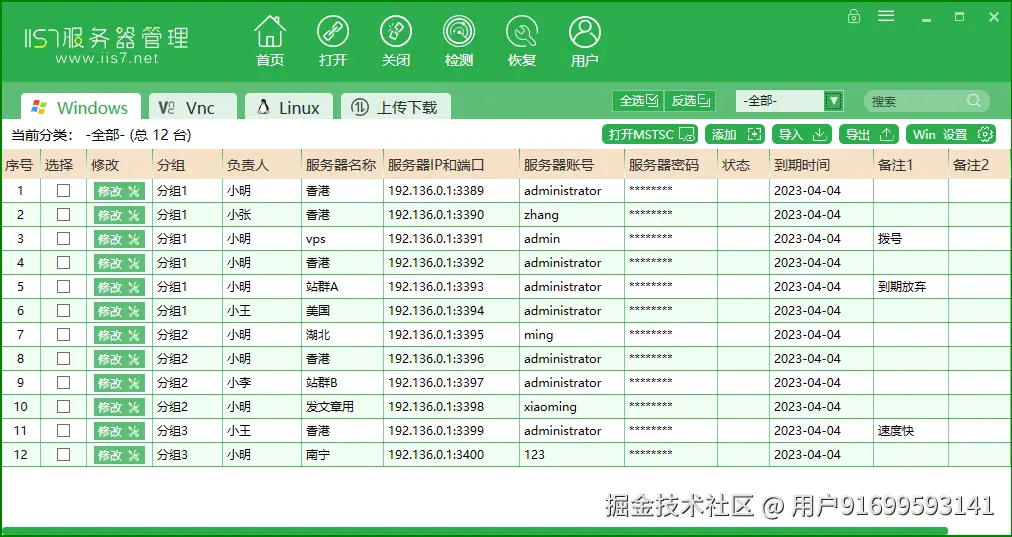This screenshot has height=537, width=1012.
Task: Click the 添加 add server button
Action: (734, 134)
